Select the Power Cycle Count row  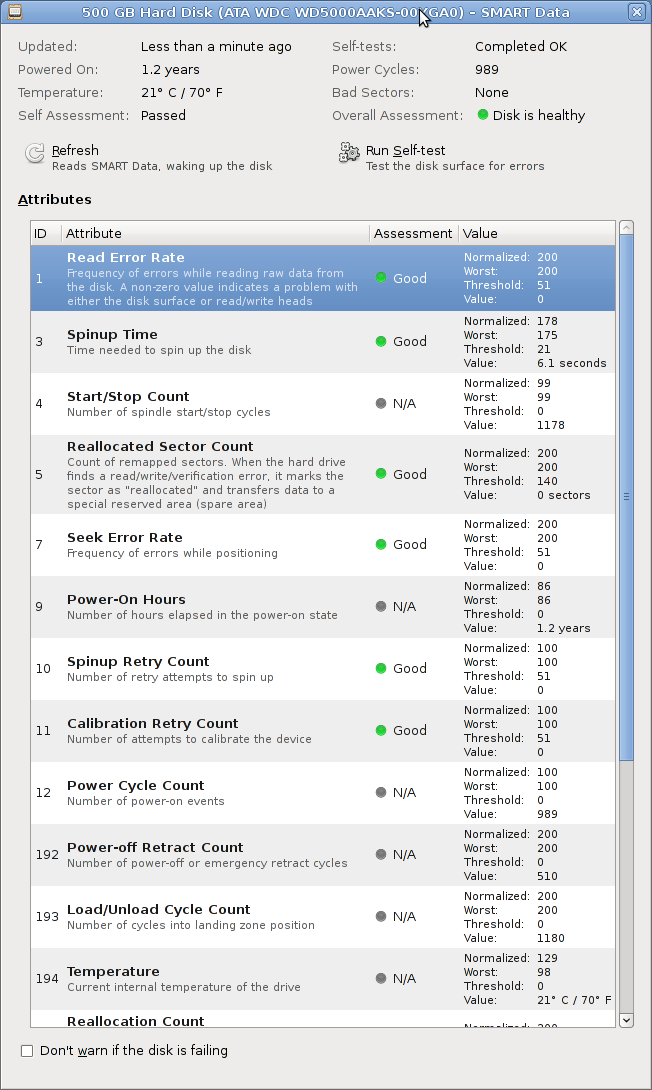[x=323, y=792]
